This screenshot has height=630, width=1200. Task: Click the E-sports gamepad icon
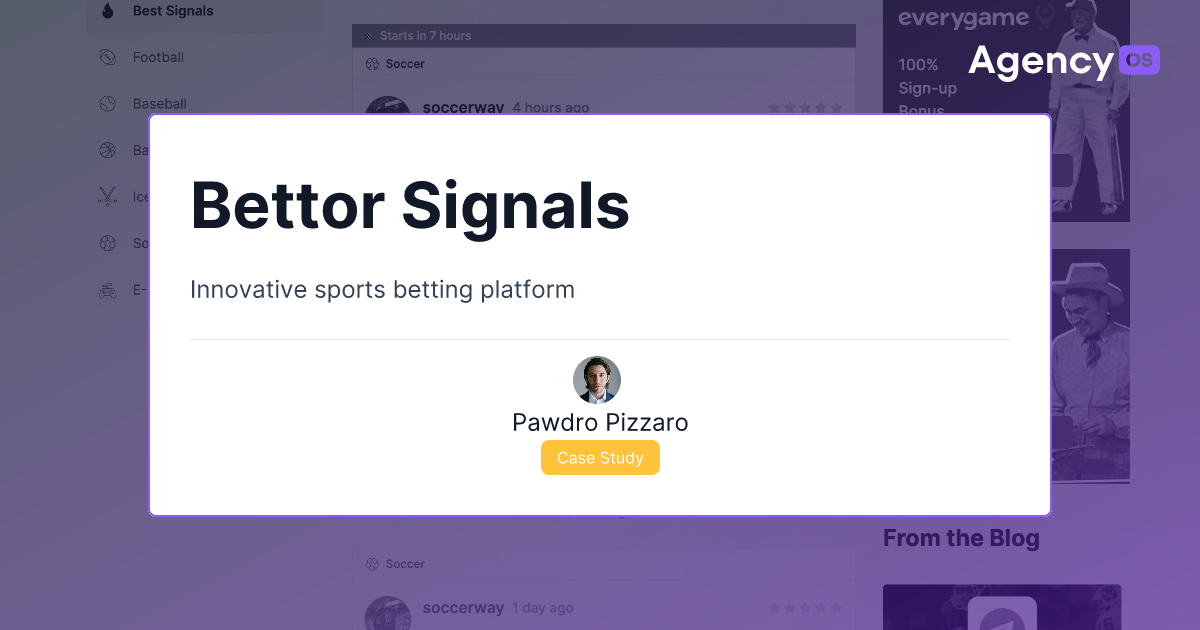click(107, 289)
